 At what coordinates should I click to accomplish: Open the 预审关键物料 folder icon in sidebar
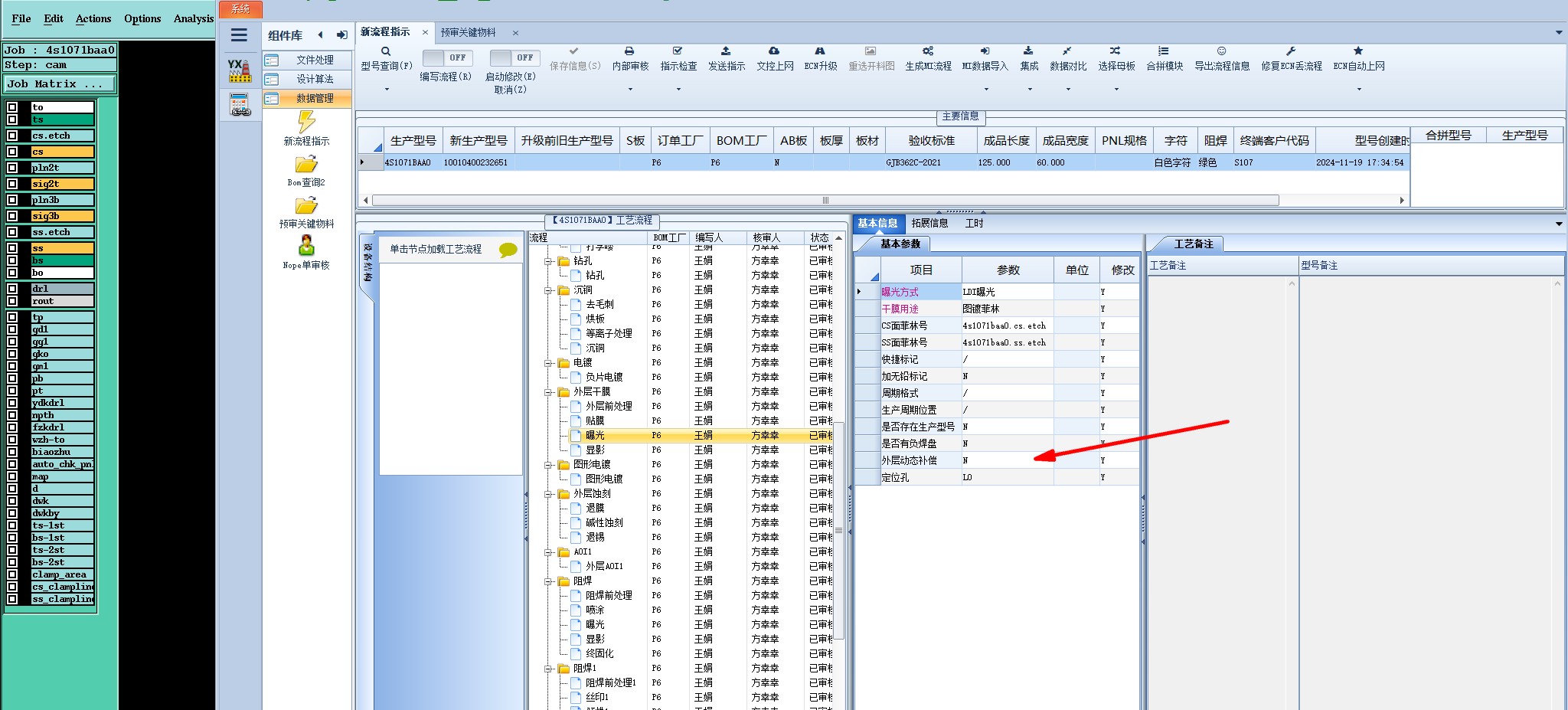tap(306, 206)
